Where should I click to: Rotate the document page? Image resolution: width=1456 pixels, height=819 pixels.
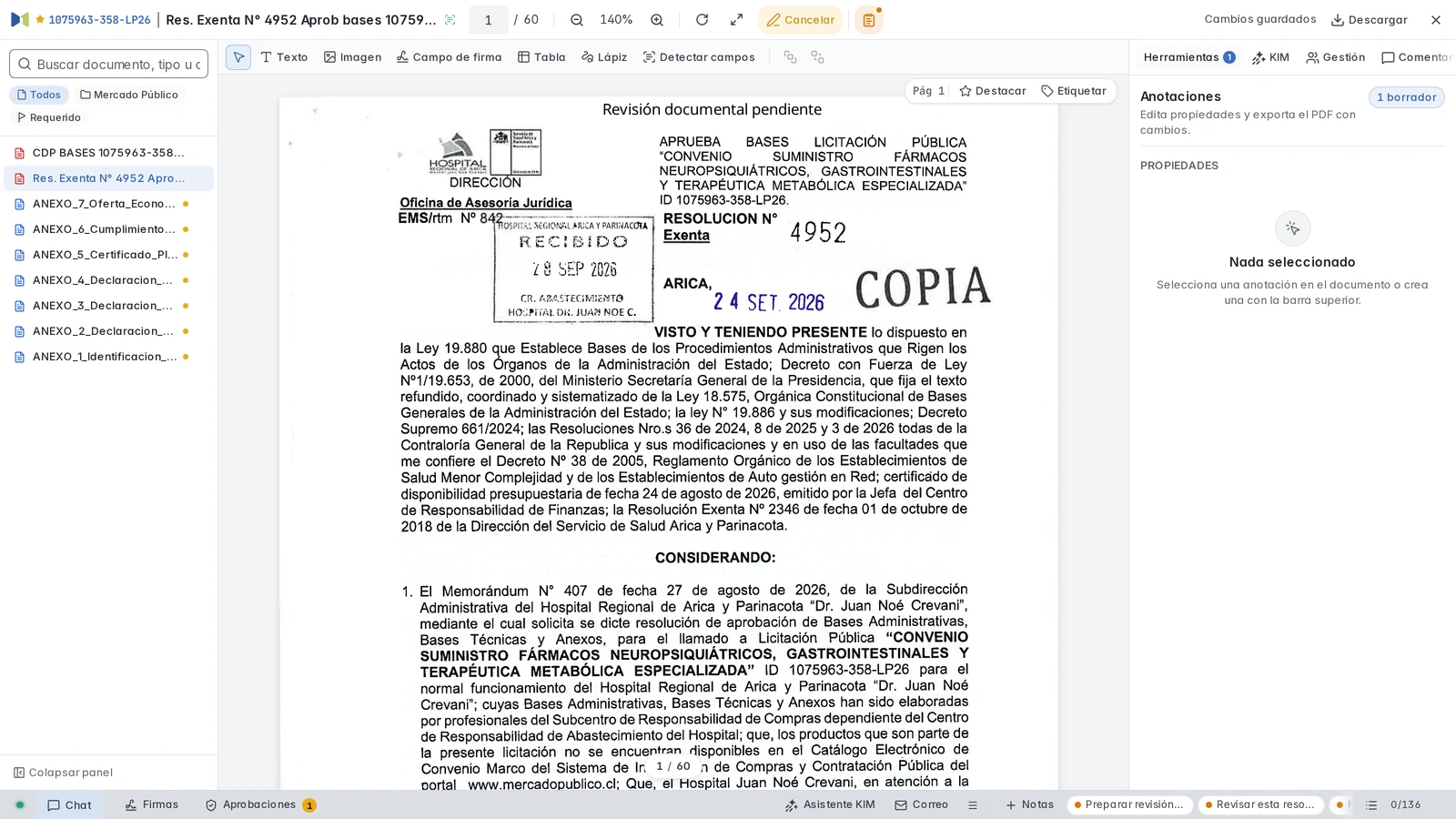pyautogui.click(x=702, y=20)
